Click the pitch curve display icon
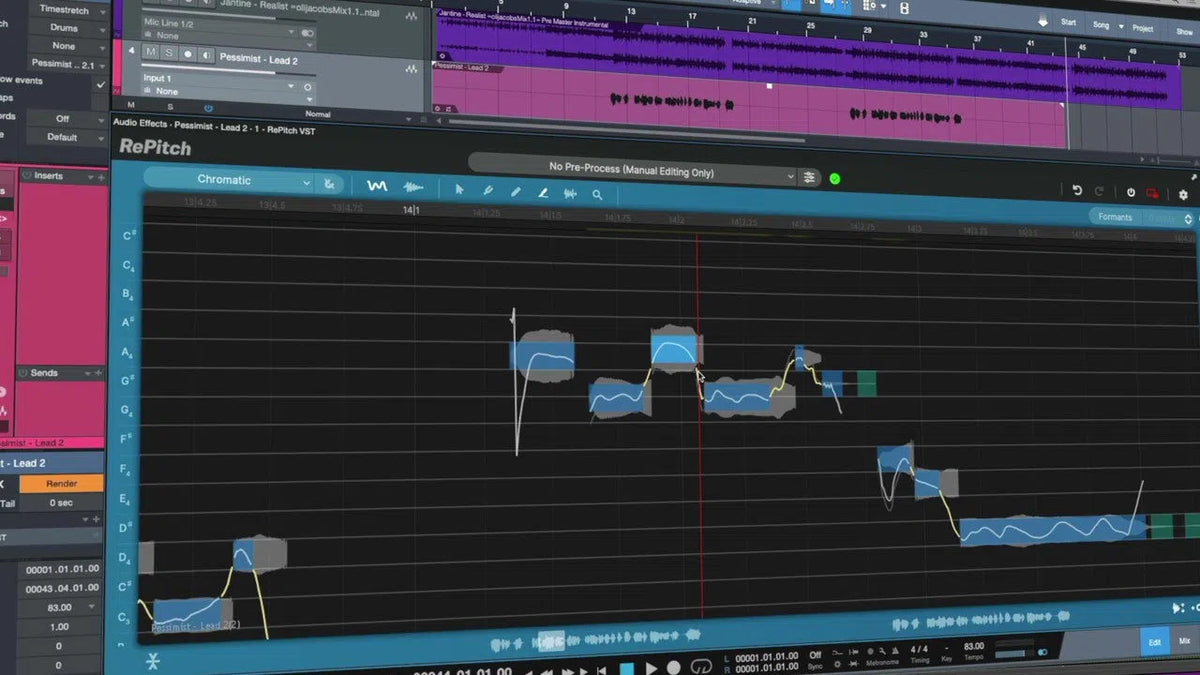Image resolution: width=1200 pixels, height=675 pixels. click(x=379, y=186)
